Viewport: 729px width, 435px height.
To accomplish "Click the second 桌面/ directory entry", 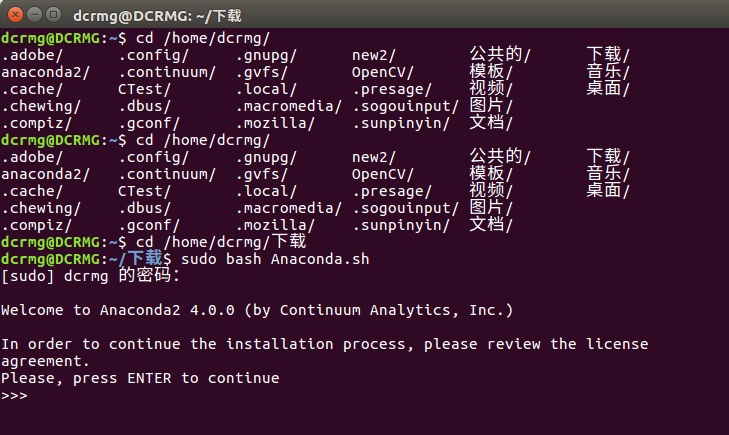I will (x=608, y=191).
